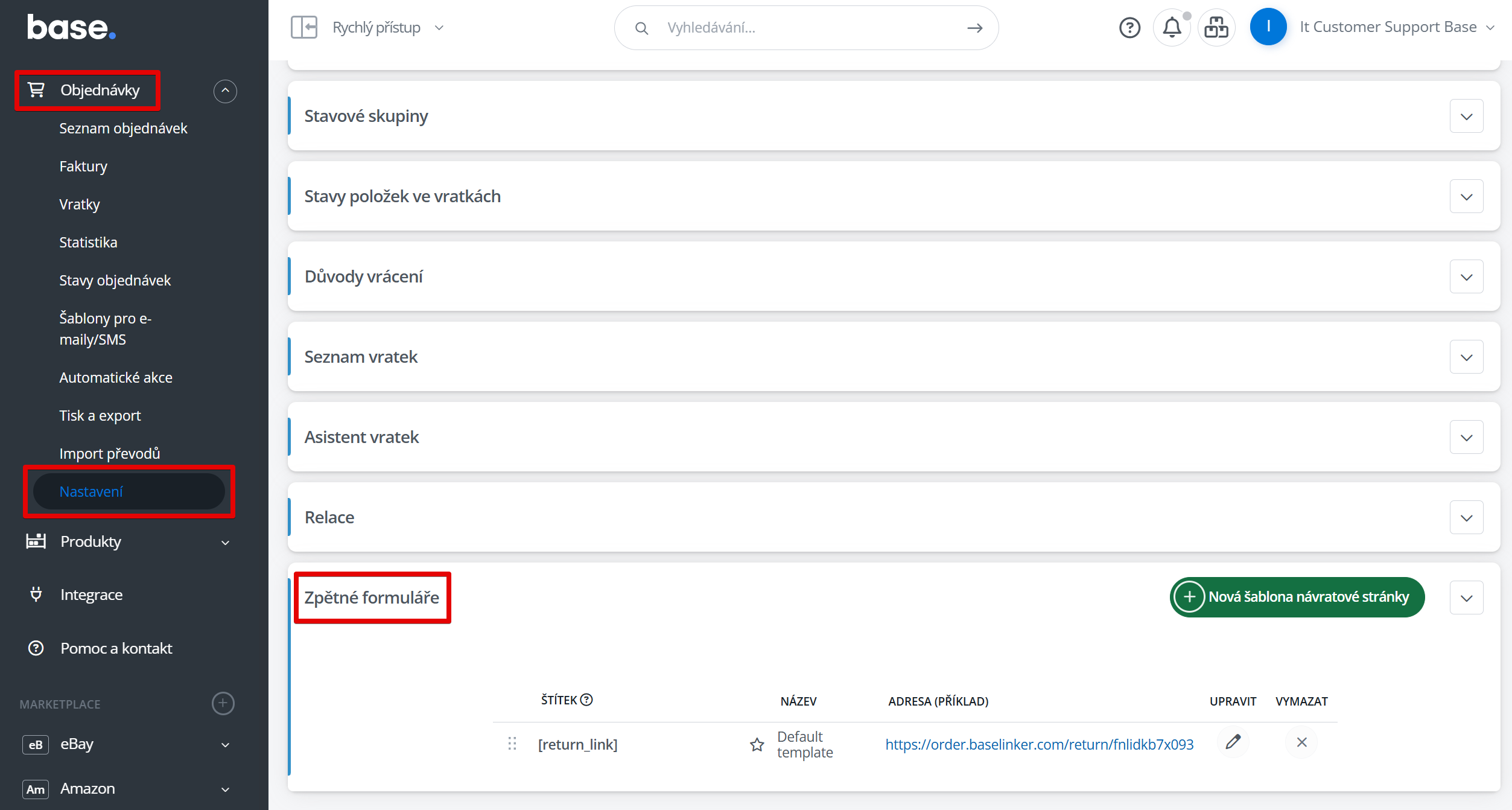The width and height of the screenshot is (1512, 810).
Task: Expand the Stavy položek ve vratkách section
Action: (1466, 196)
